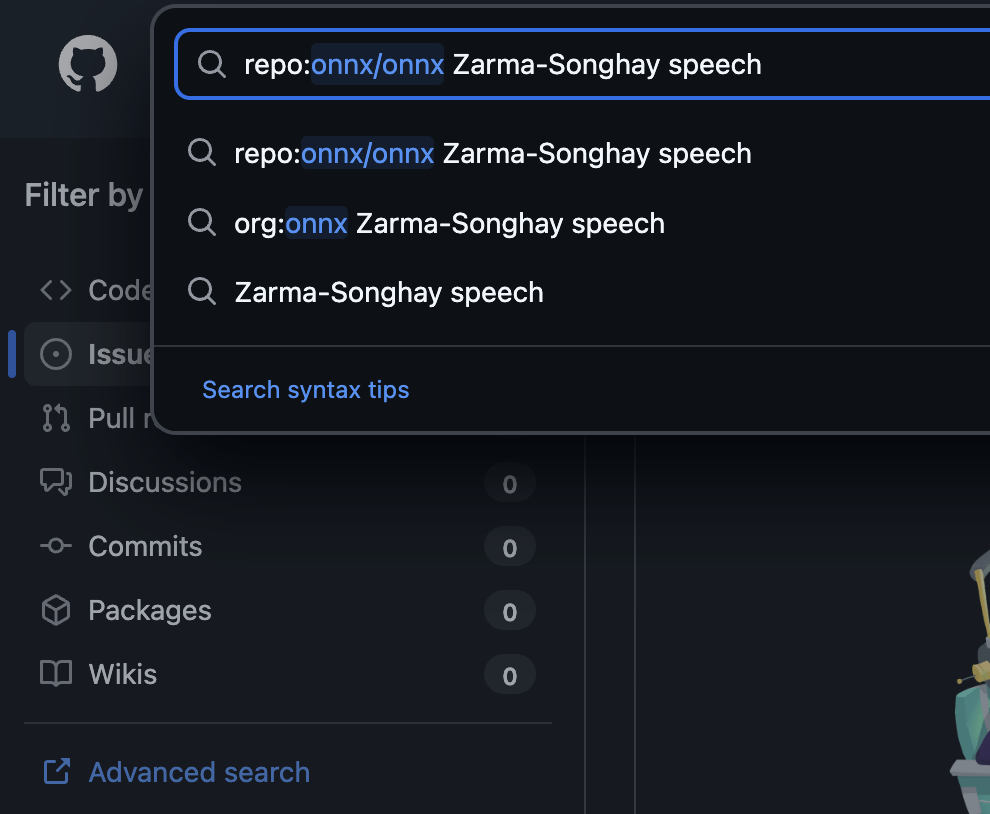Select suggestion repo:onnx/onnx Zarma-Songhay speech

pos(492,153)
